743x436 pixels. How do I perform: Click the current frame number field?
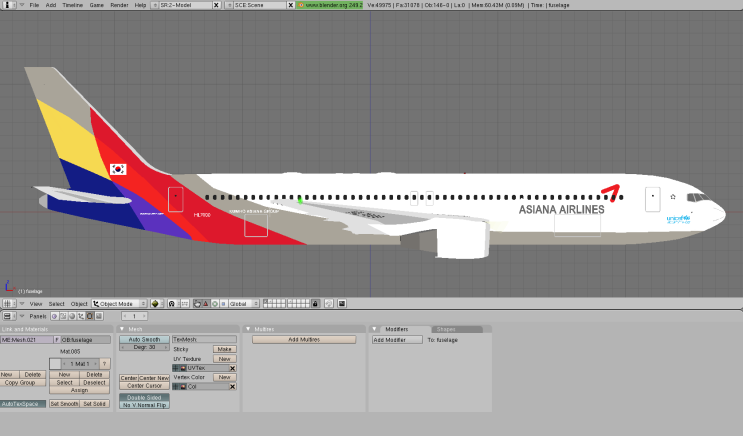pyautogui.click(x=135, y=316)
